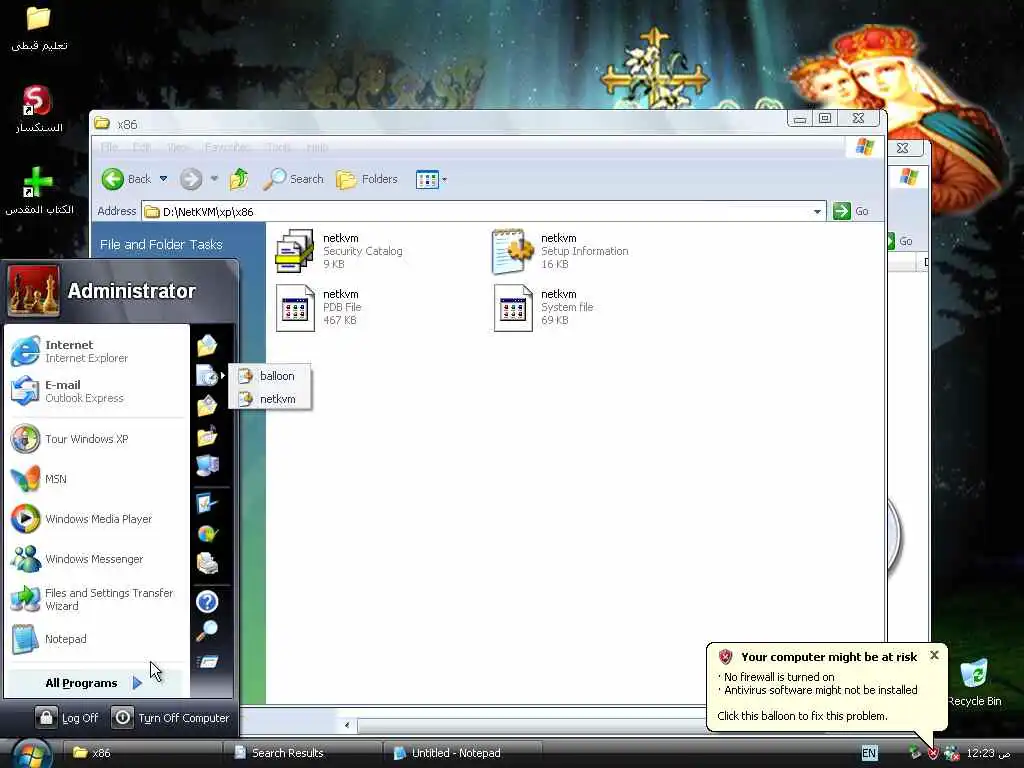1024x768 pixels.
Task: Open the Views icon in toolbar
Action: click(x=427, y=179)
